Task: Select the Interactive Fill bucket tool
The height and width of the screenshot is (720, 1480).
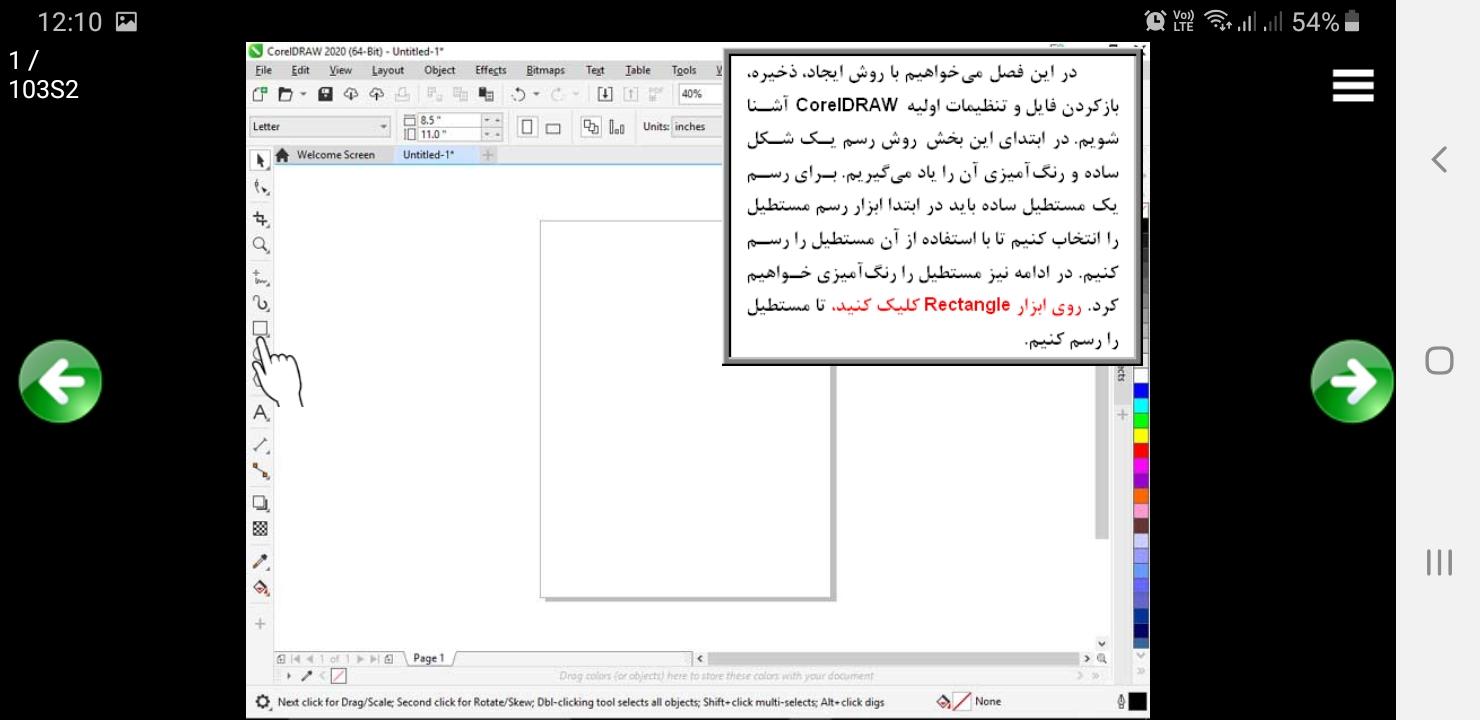Action: [x=260, y=589]
